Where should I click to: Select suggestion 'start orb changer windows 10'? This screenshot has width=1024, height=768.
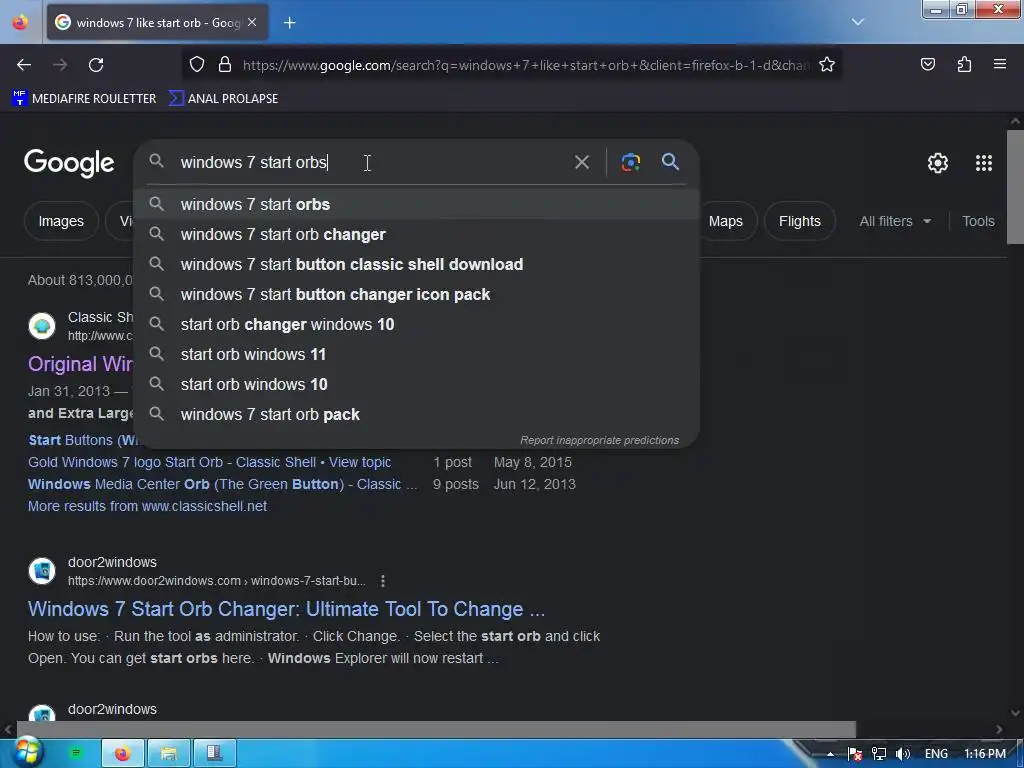coord(417,325)
